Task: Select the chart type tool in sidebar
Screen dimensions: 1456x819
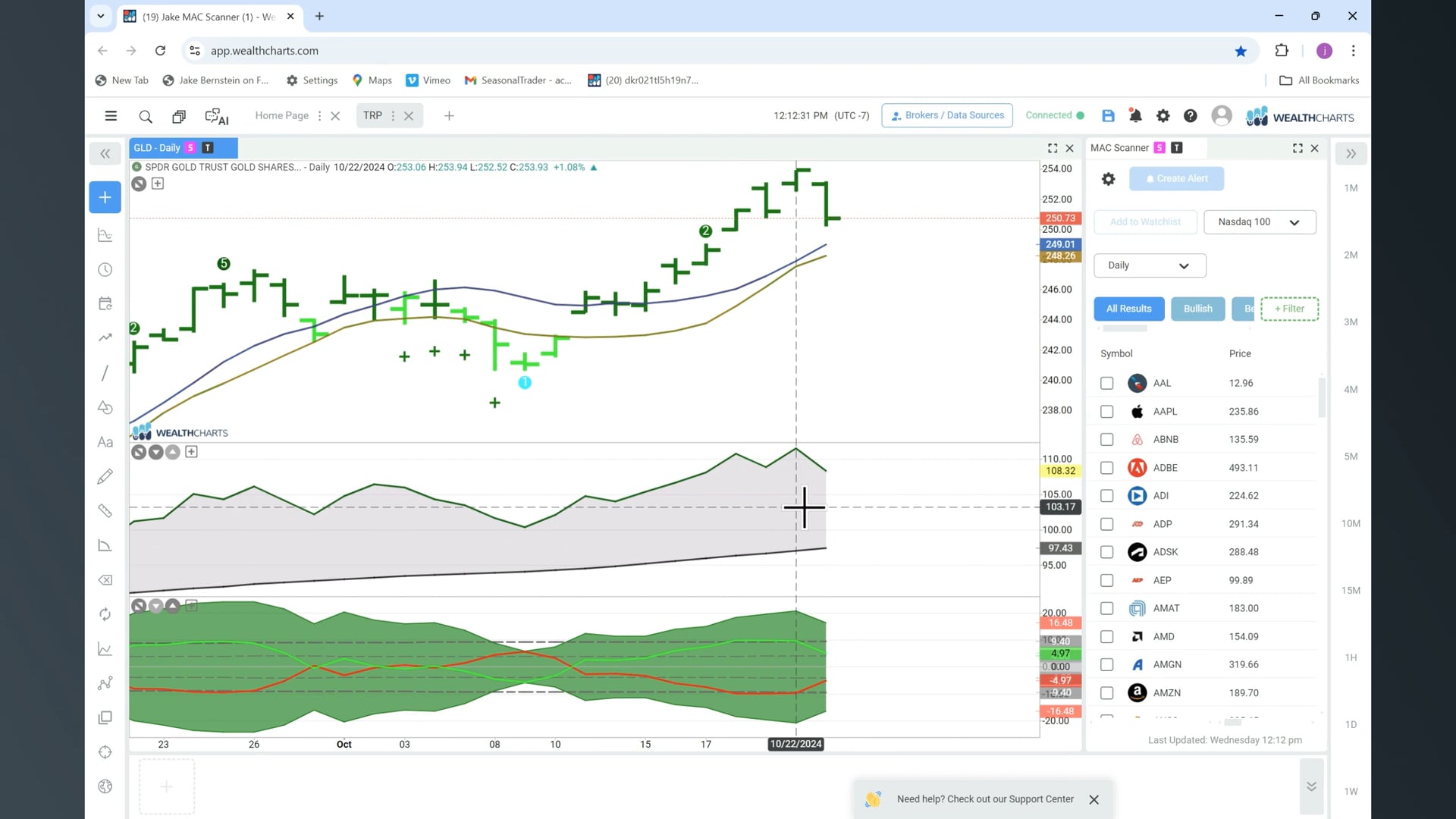Action: (x=105, y=236)
